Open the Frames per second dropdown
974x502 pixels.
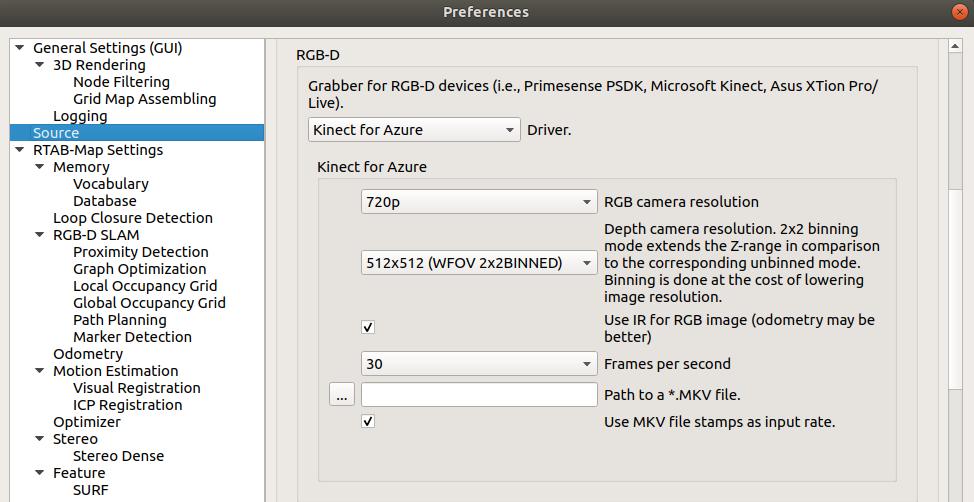pyautogui.click(x=479, y=364)
